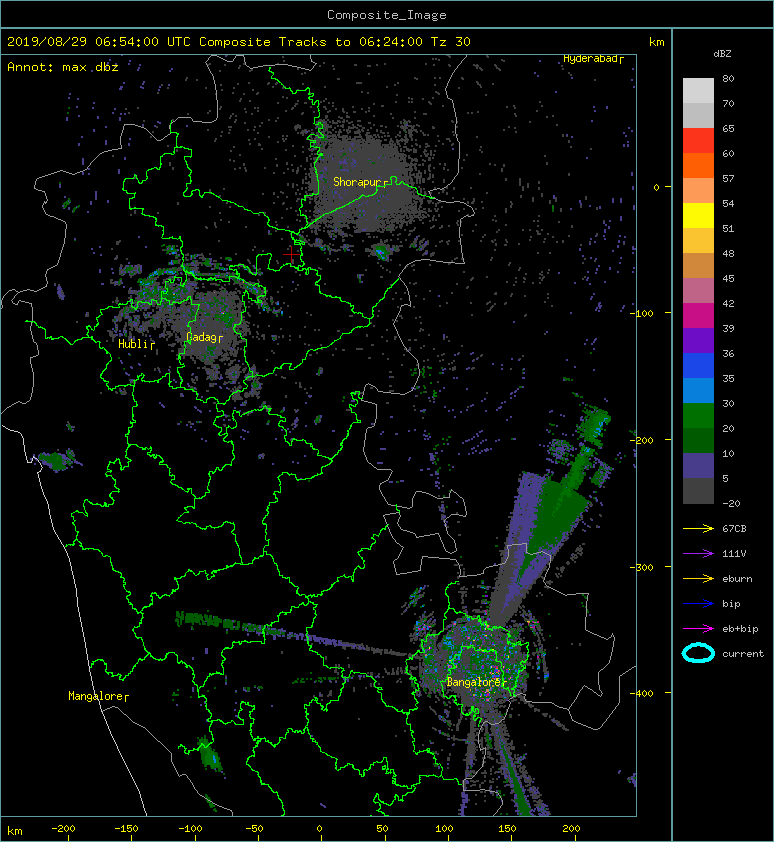Screen dimensions: 774x842
Task: Select the bright yellow 51-54 dBZ swatch
Action: click(x=698, y=215)
